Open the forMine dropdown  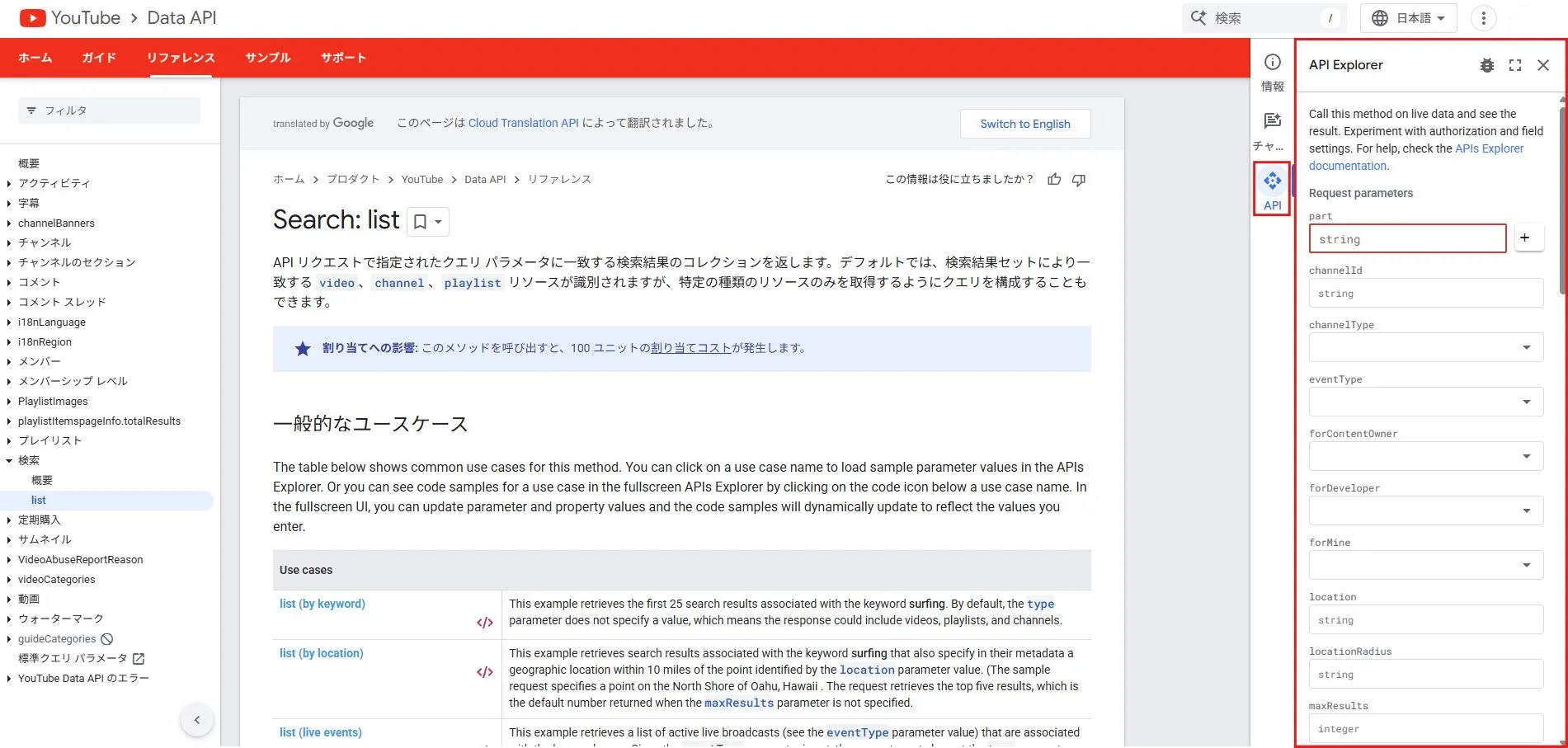click(x=1425, y=565)
